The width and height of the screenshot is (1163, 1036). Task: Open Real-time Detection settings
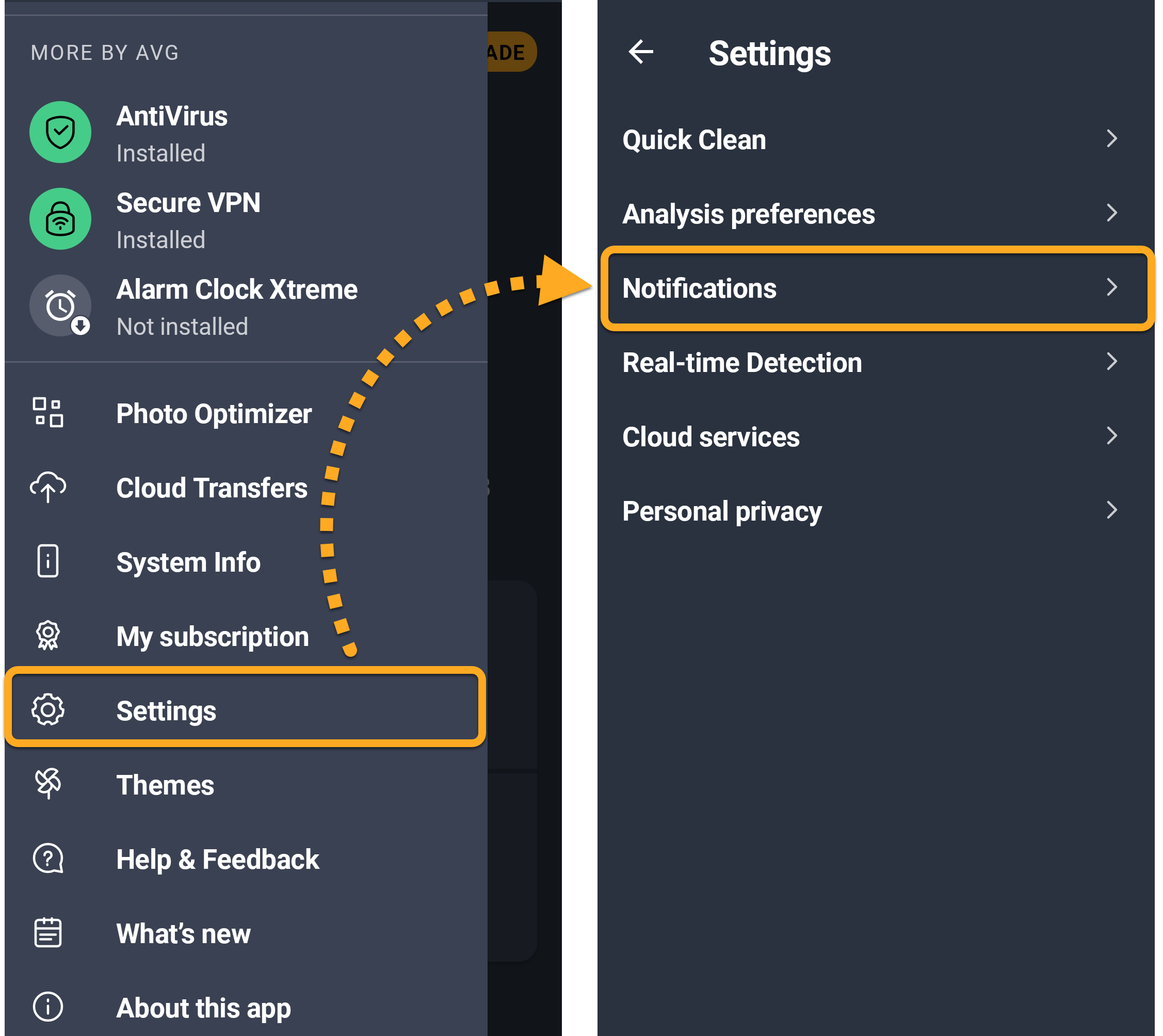pos(742,363)
